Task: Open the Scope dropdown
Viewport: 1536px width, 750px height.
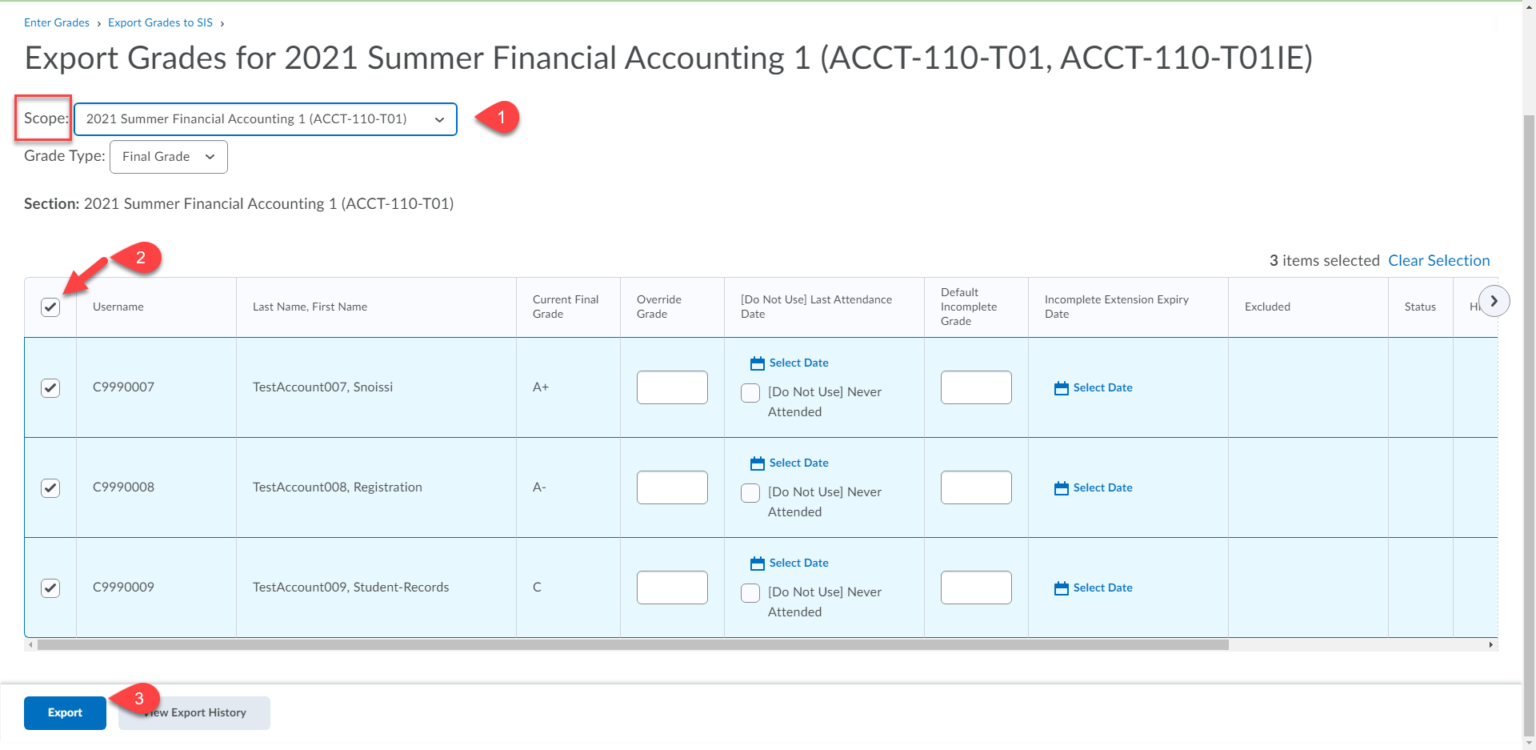Action: (265, 119)
